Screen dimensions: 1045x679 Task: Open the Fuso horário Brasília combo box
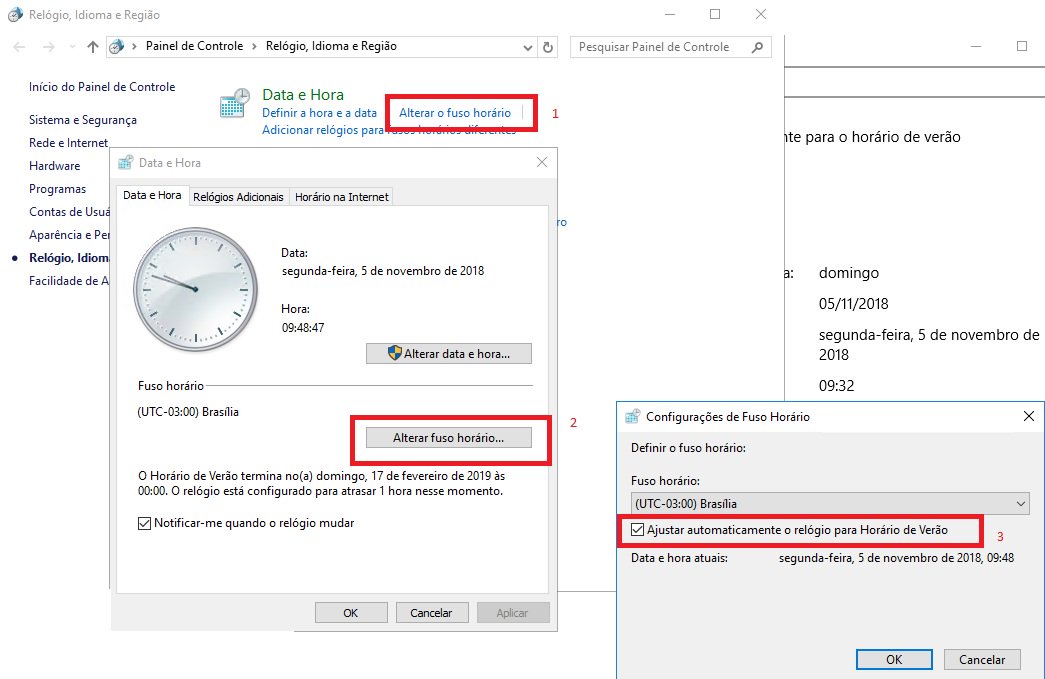coord(830,504)
